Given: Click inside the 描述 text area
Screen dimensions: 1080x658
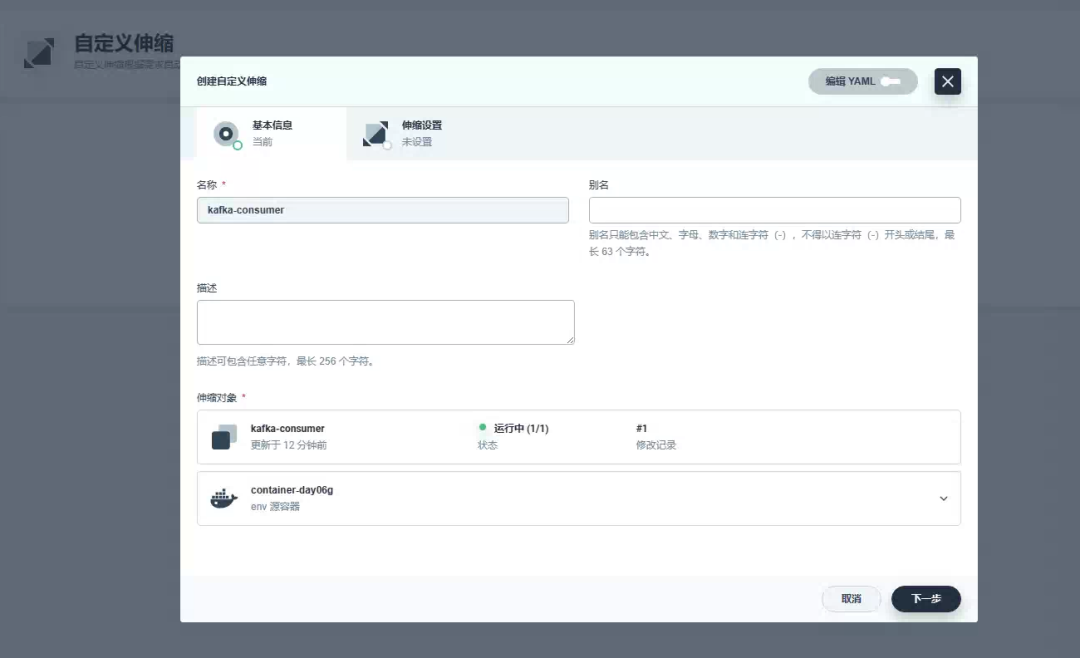Looking at the screenshot, I should tap(385, 322).
